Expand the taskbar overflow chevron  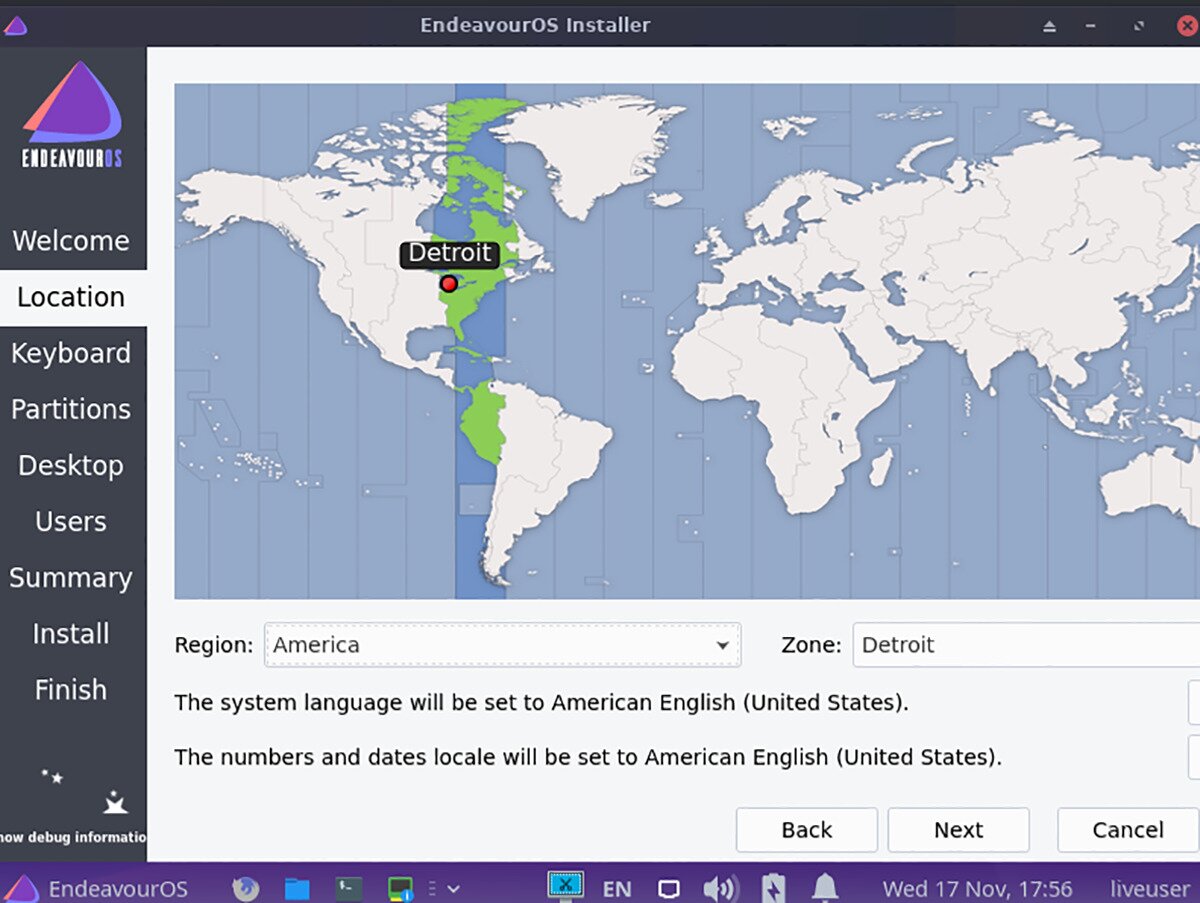(453, 888)
